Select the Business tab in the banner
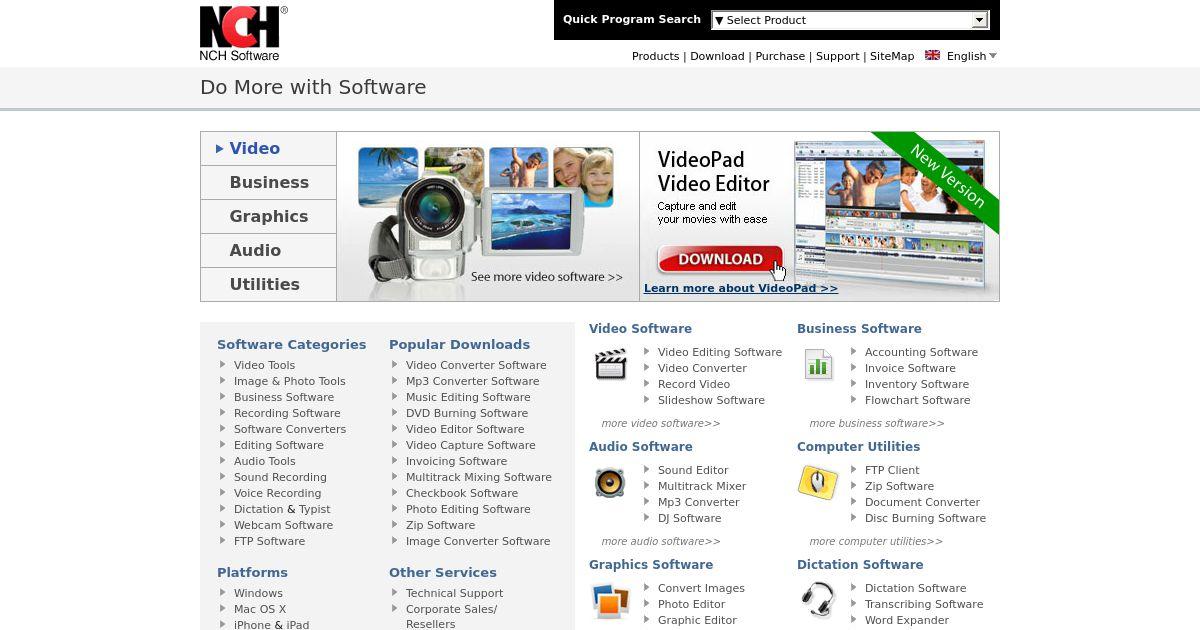The image size is (1200, 630). (268, 182)
